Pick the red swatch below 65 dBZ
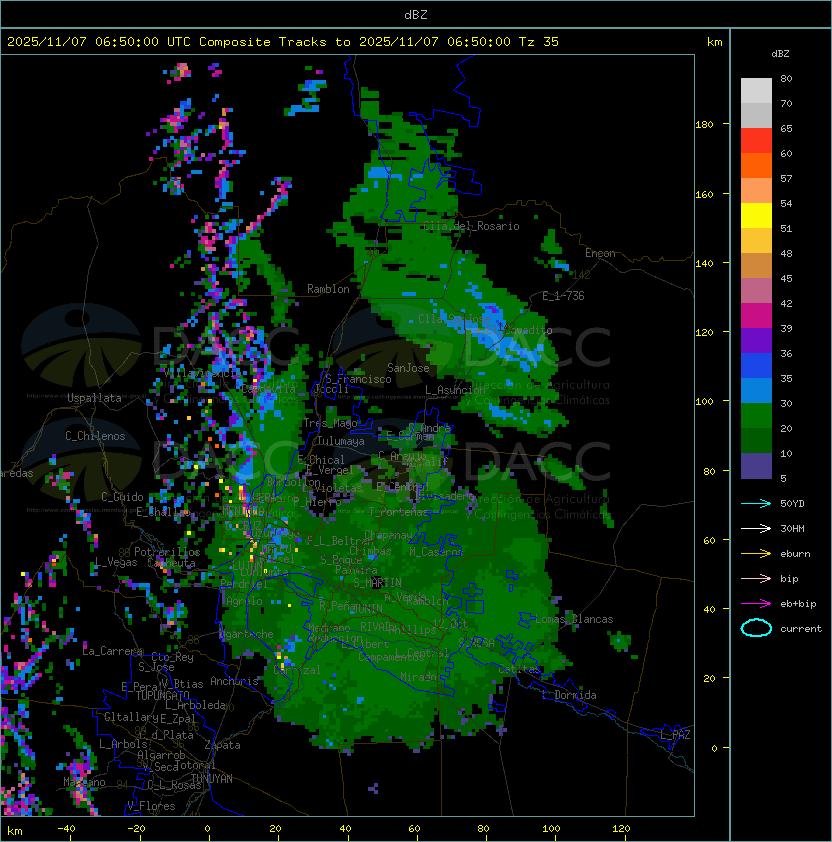832x842 pixels. [756, 141]
